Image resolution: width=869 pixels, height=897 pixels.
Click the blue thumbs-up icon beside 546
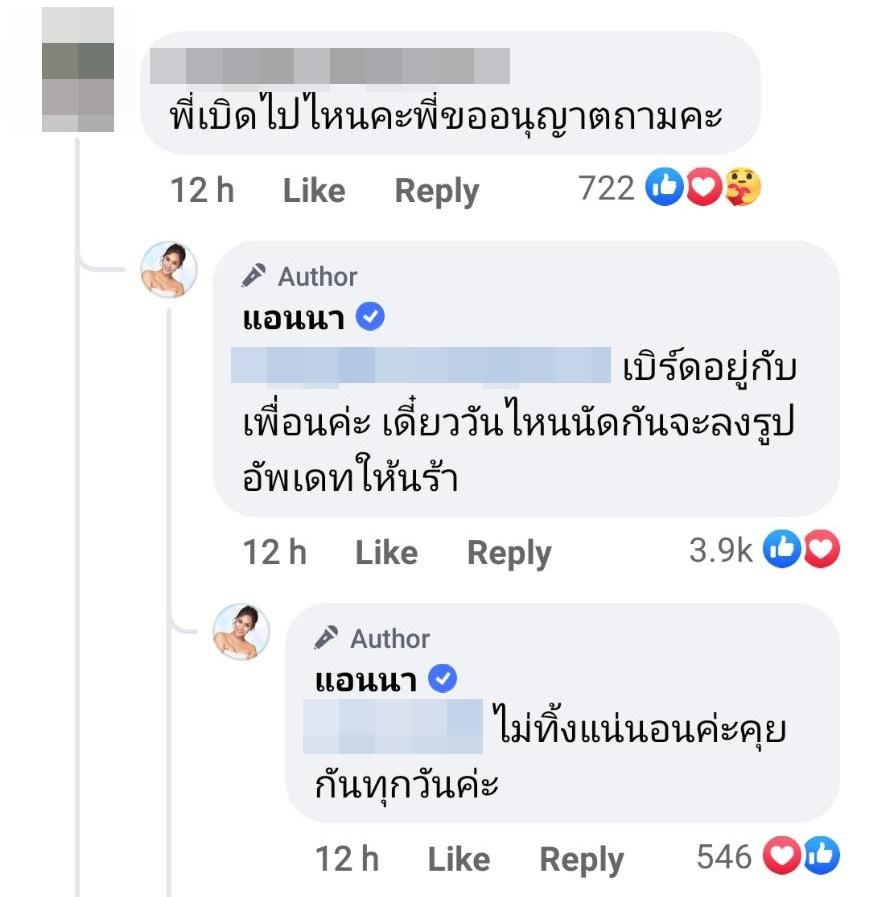(822, 856)
